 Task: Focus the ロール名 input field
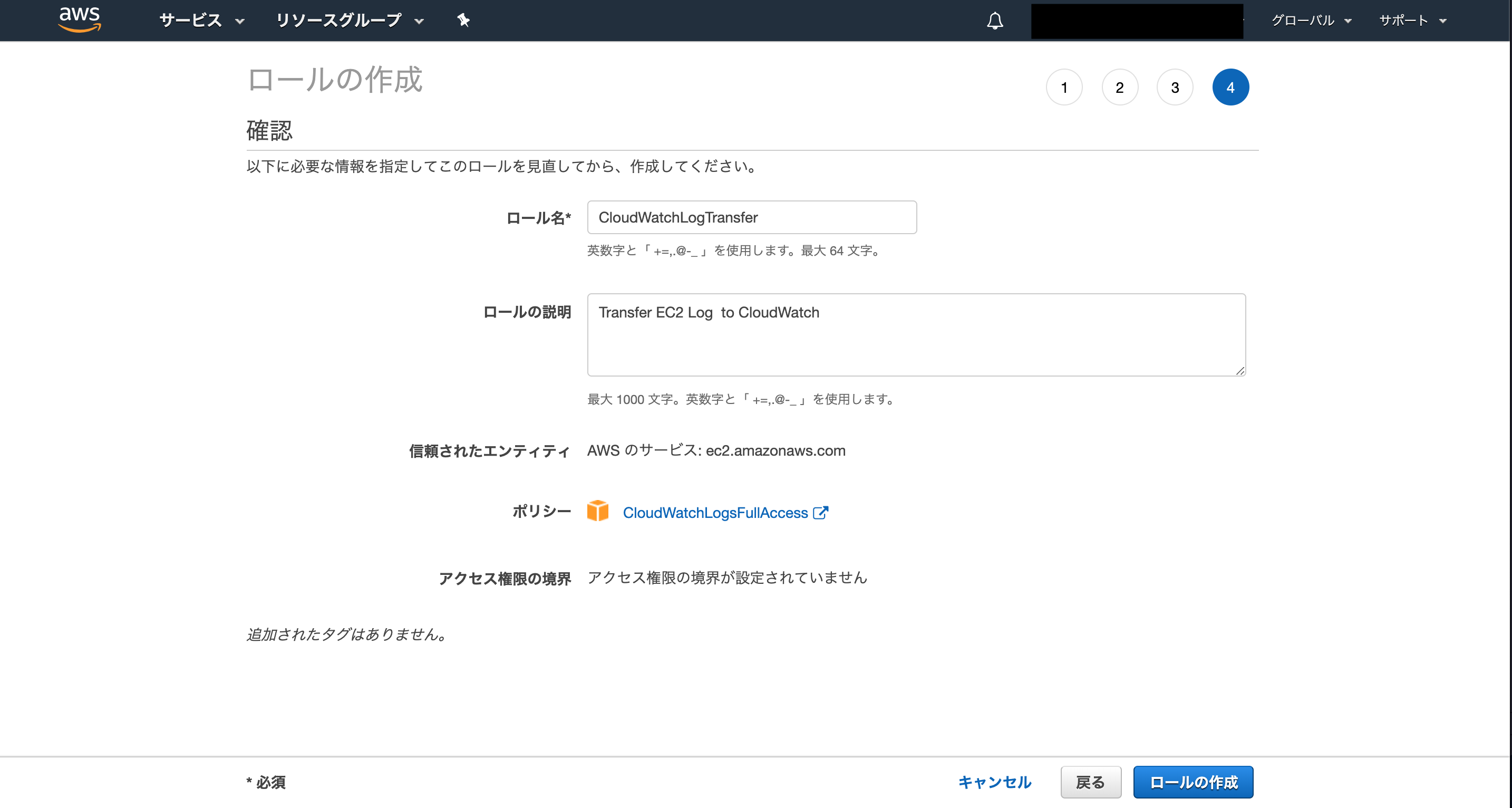coord(752,217)
